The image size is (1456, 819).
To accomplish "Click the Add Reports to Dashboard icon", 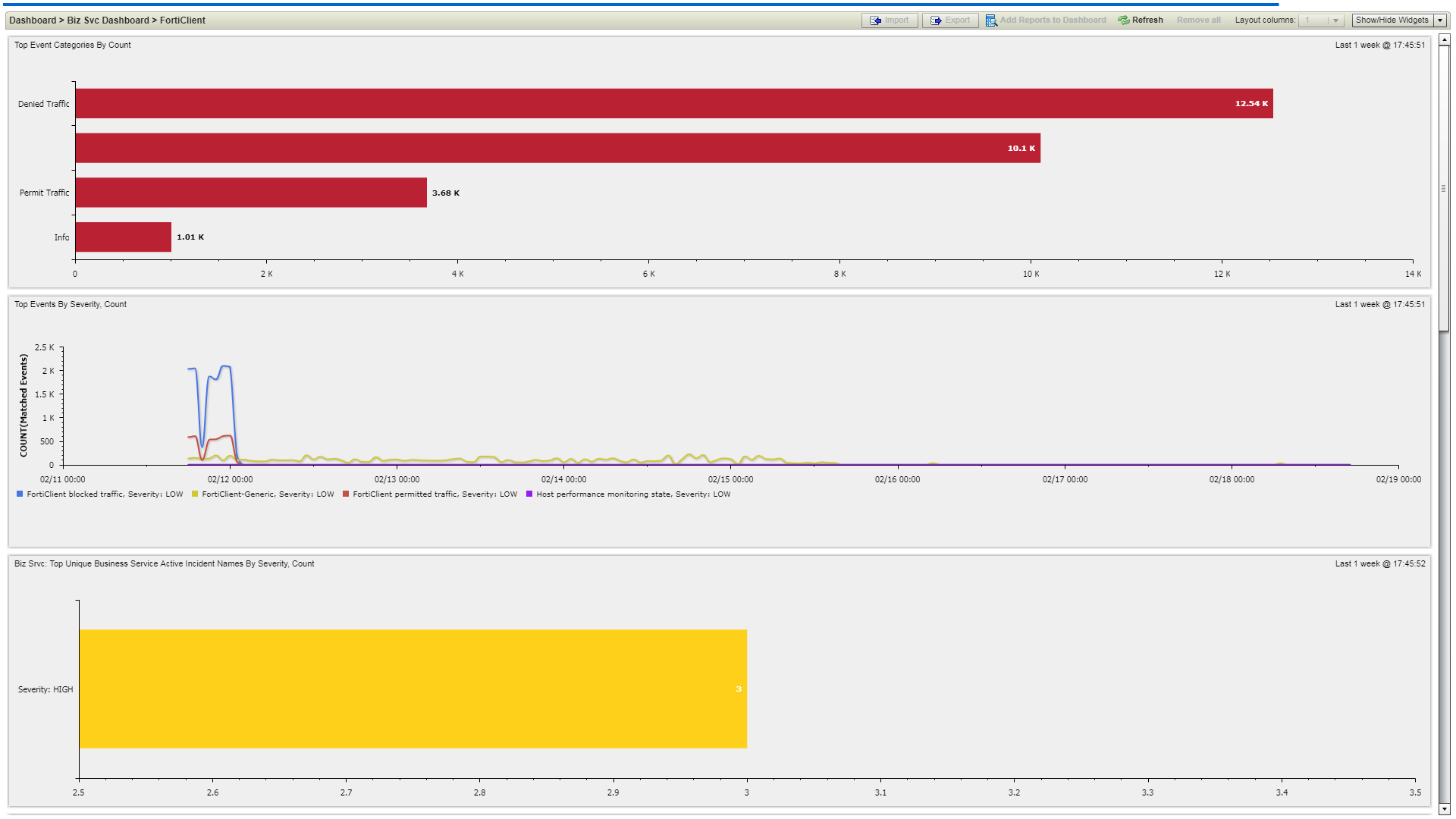I will 991,20.
